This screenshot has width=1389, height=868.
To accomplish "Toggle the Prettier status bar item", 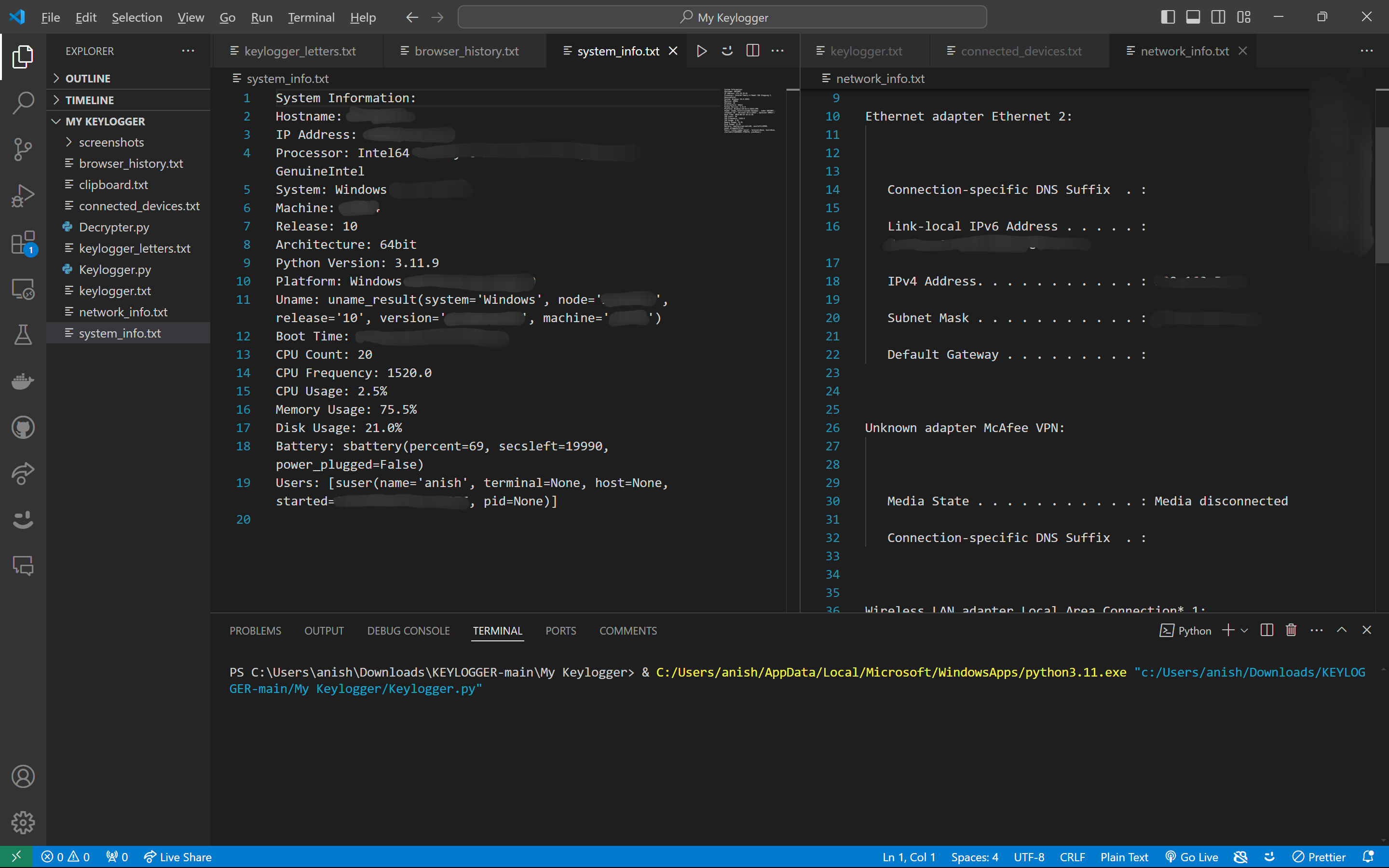I will click(x=1319, y=857).
